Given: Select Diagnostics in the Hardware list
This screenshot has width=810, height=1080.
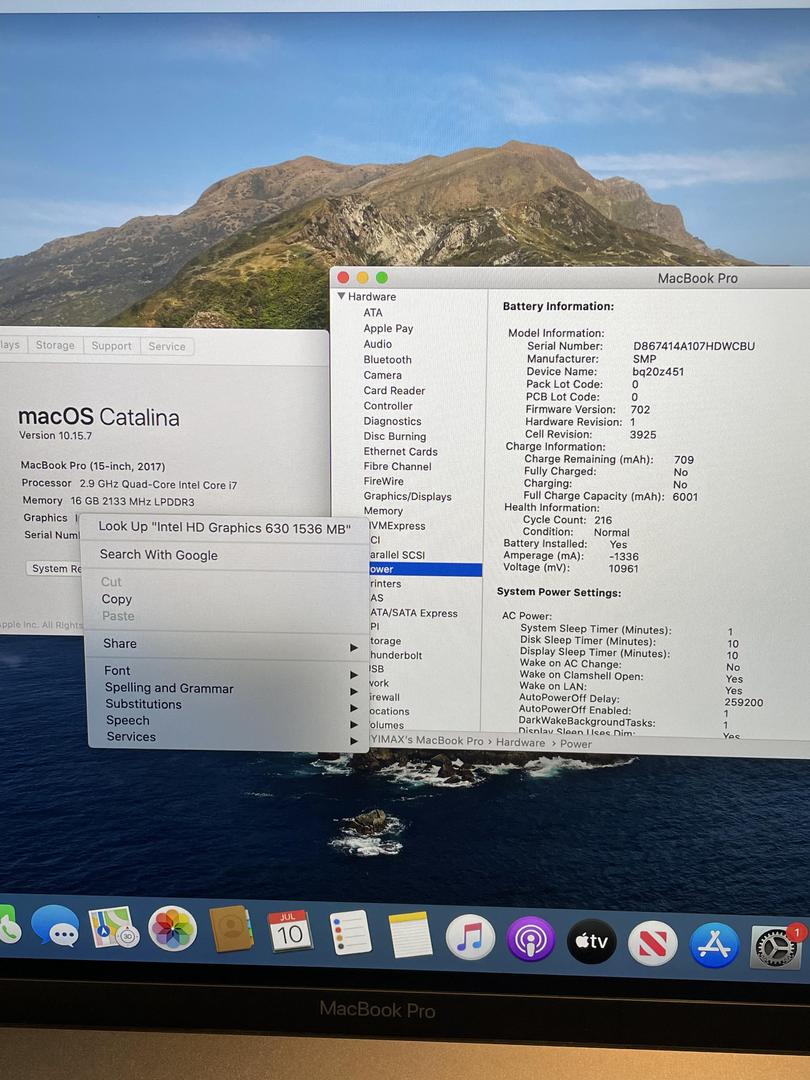Looking at the screenshot, I should (392, 421).
